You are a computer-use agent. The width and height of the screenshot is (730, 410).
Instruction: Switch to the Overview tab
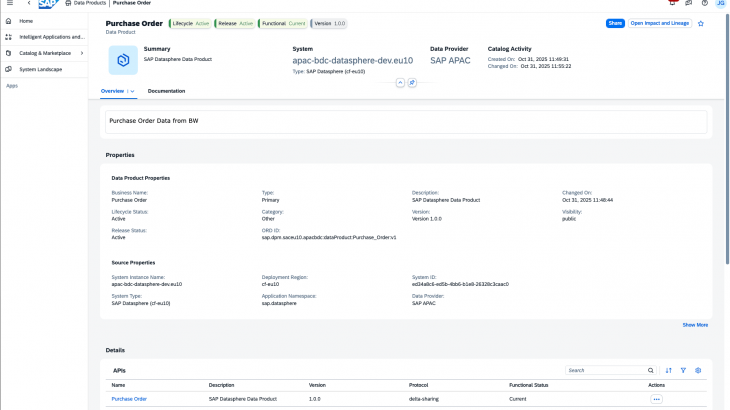point(112,91)
